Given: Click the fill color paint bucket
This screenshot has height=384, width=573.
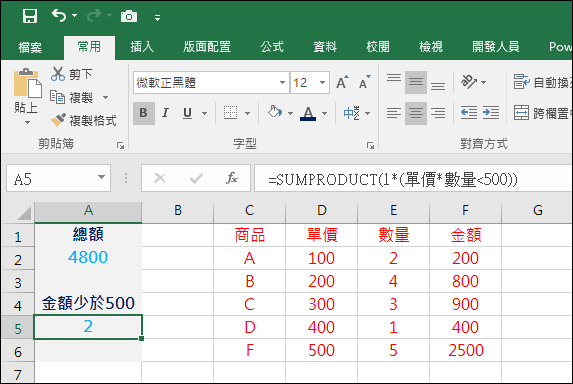Looking at the screenshot, I should [274, 112].
